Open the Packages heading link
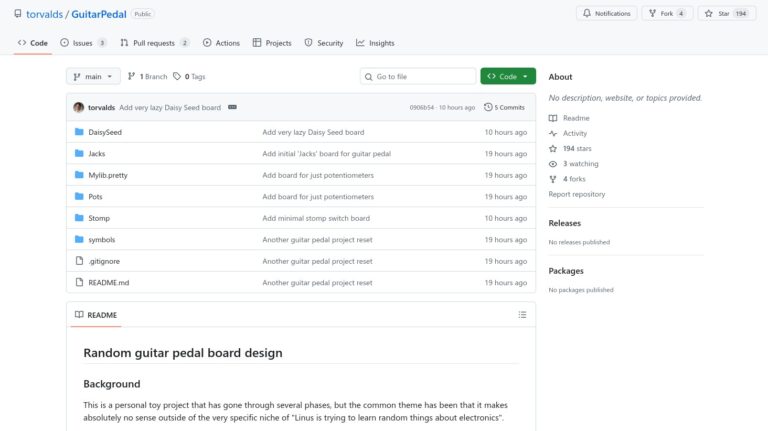The height and width of the screenshot is (431, 768). click(566, 271)
